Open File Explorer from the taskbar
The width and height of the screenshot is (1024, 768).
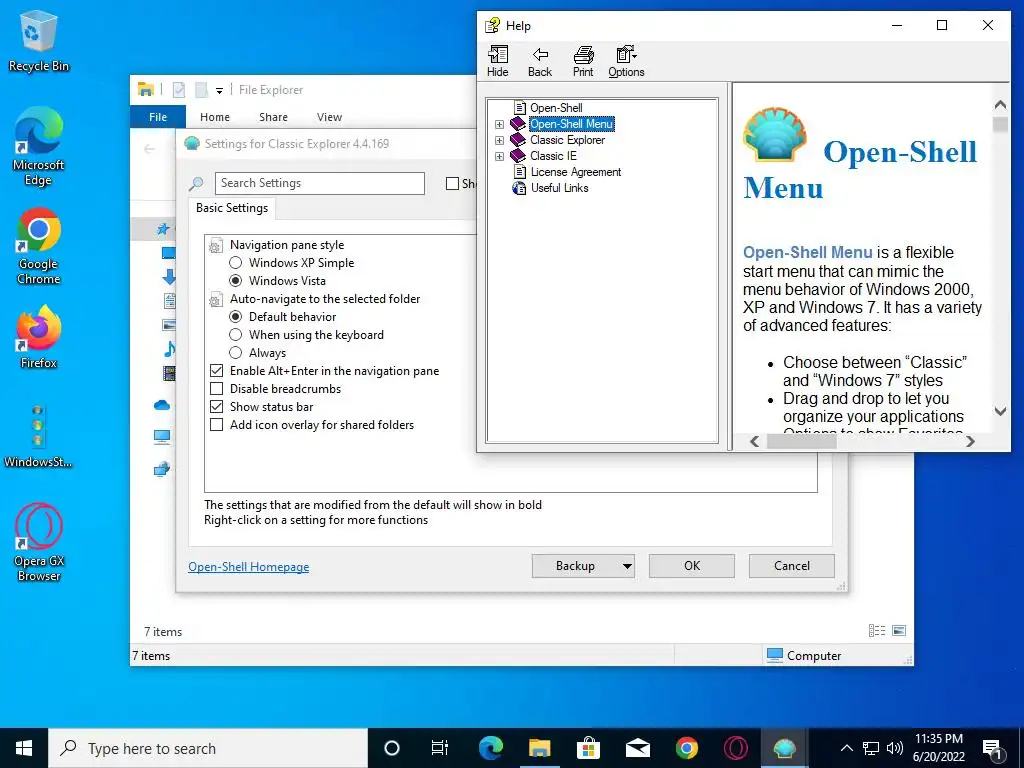click(539, 748)
